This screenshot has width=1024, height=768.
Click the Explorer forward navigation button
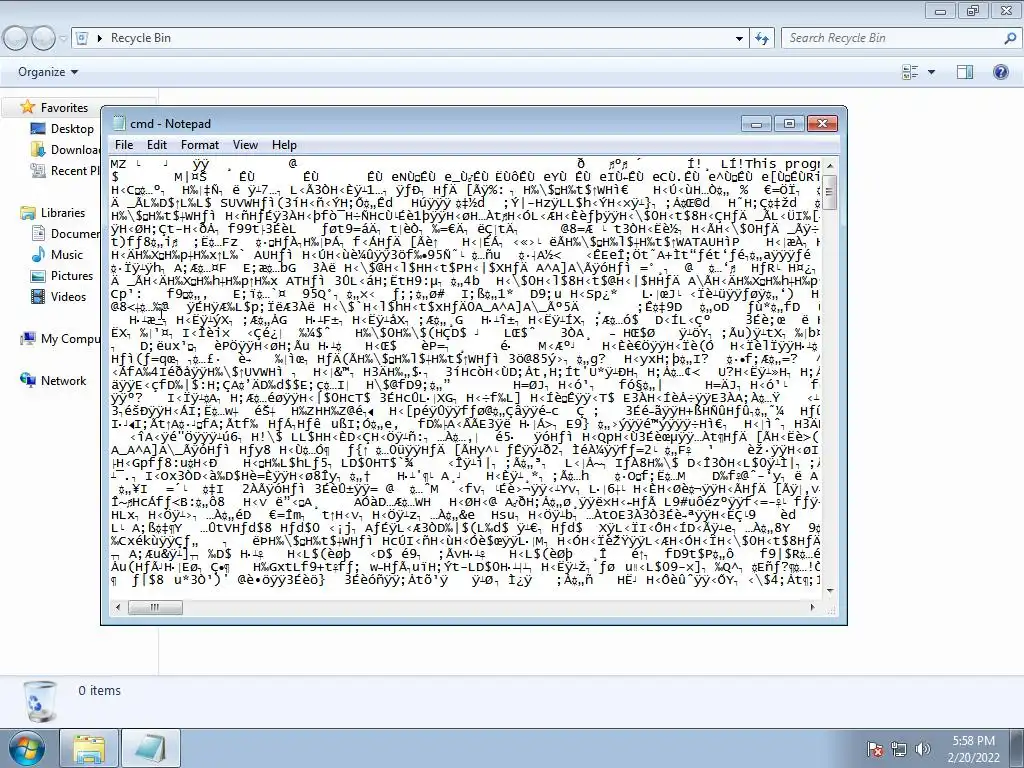[x=43, y=39]
